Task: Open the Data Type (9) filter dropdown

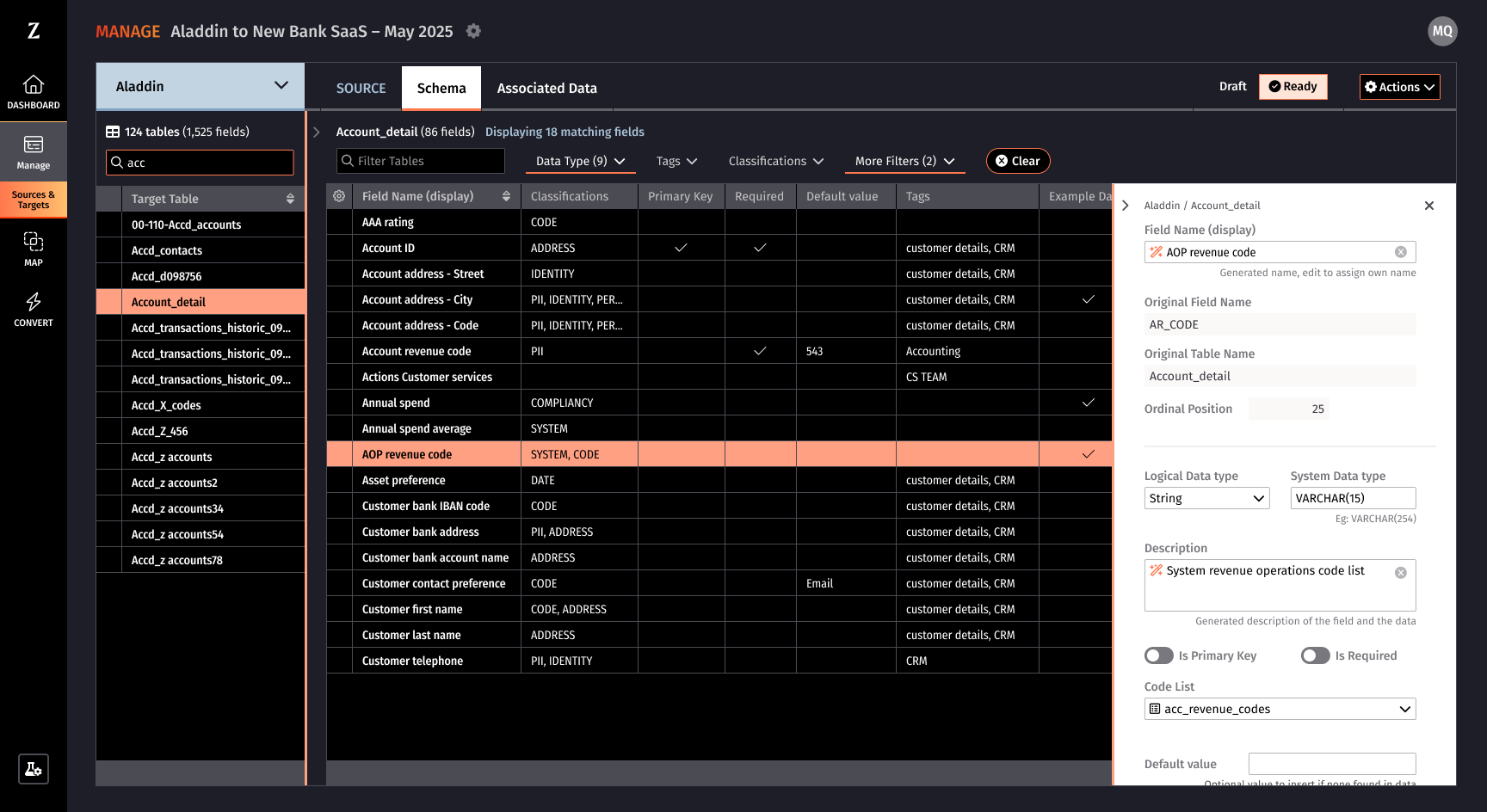Action: coord(581,161)
